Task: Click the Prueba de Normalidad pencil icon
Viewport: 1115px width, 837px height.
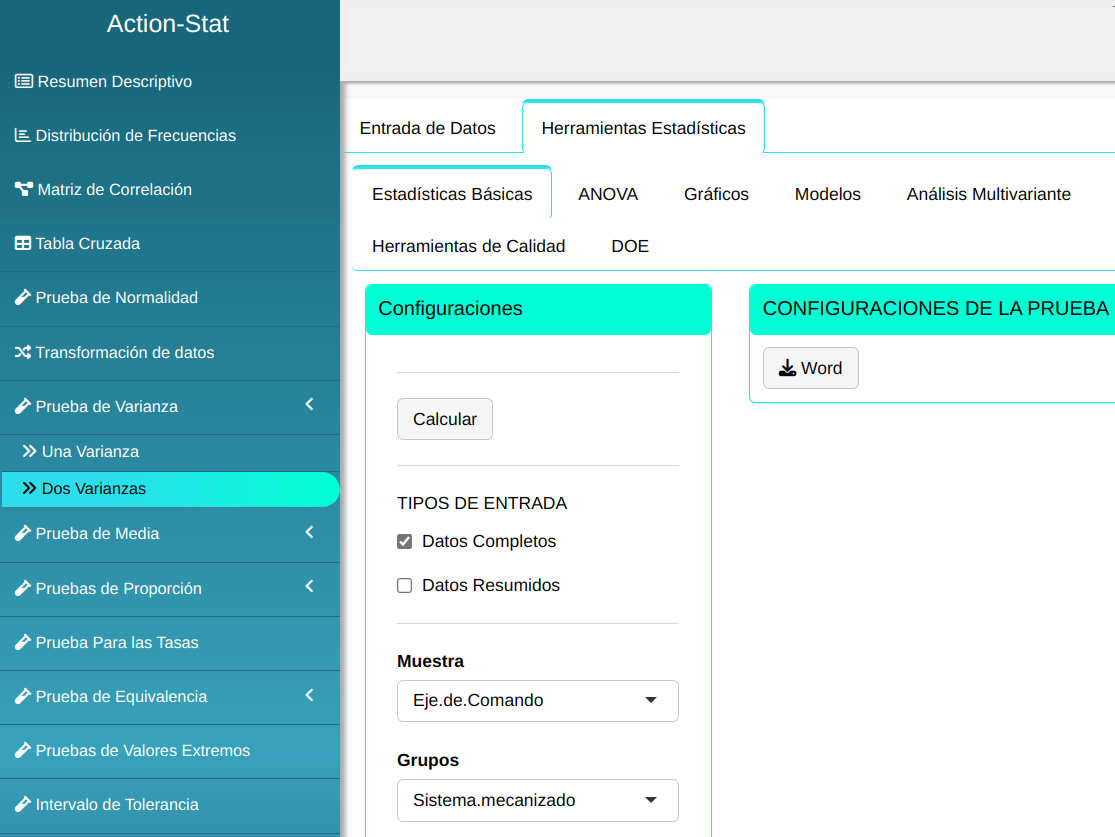Action: 22,297
